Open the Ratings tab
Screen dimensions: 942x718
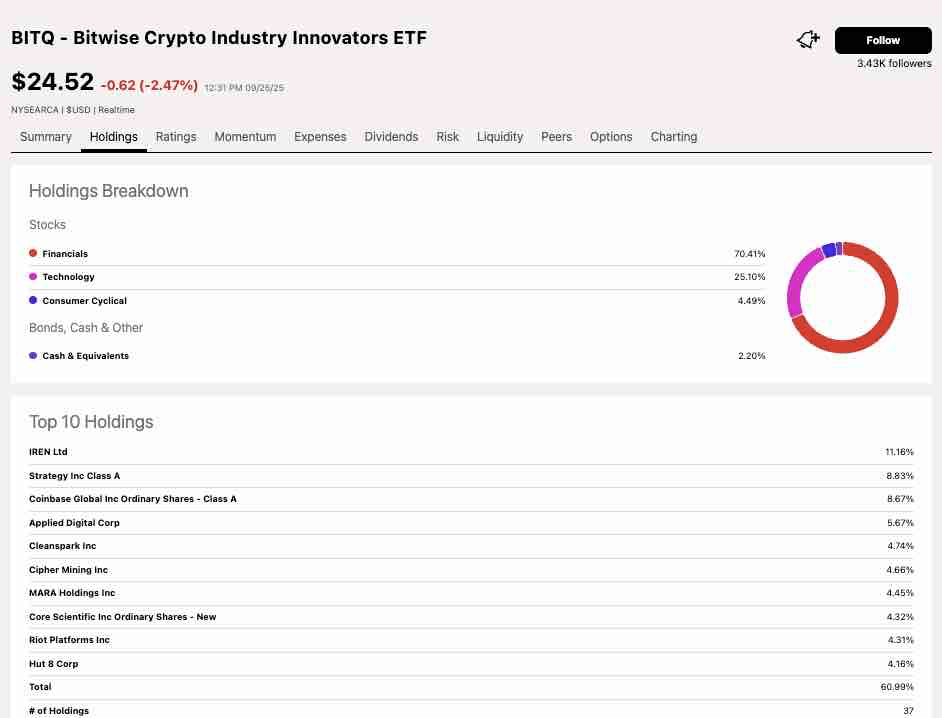coord(176,137)
